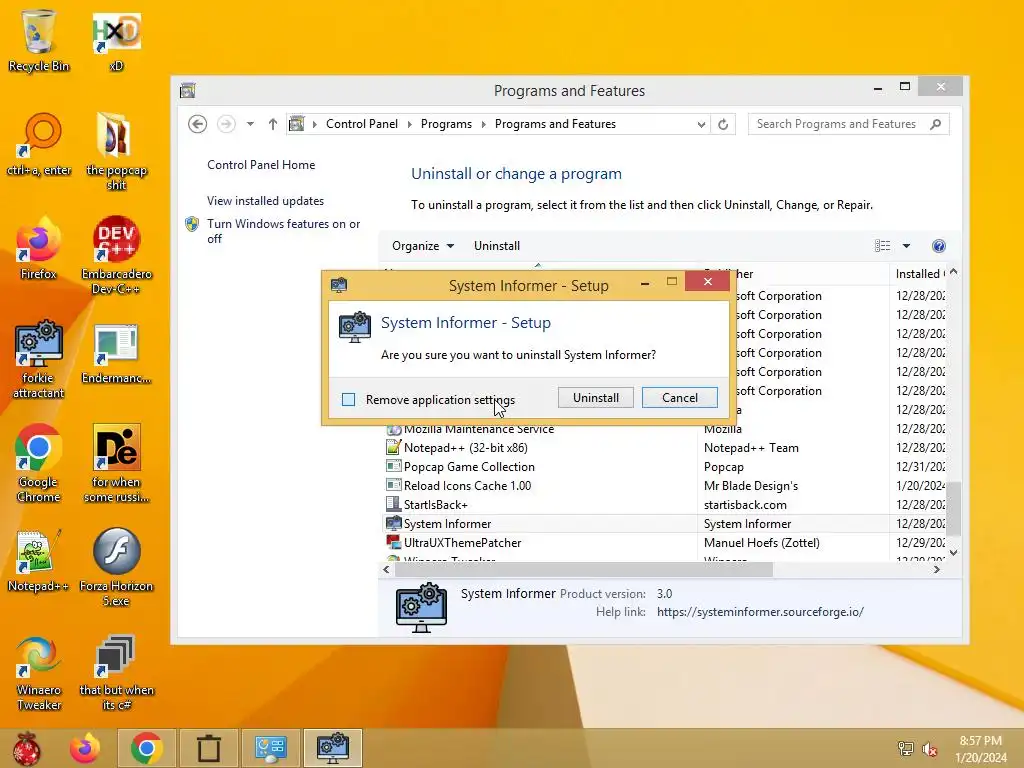This screenshot has height=768, width=1024.
Task: Change the view with the view icon button
Action: [x=882, y=246]
